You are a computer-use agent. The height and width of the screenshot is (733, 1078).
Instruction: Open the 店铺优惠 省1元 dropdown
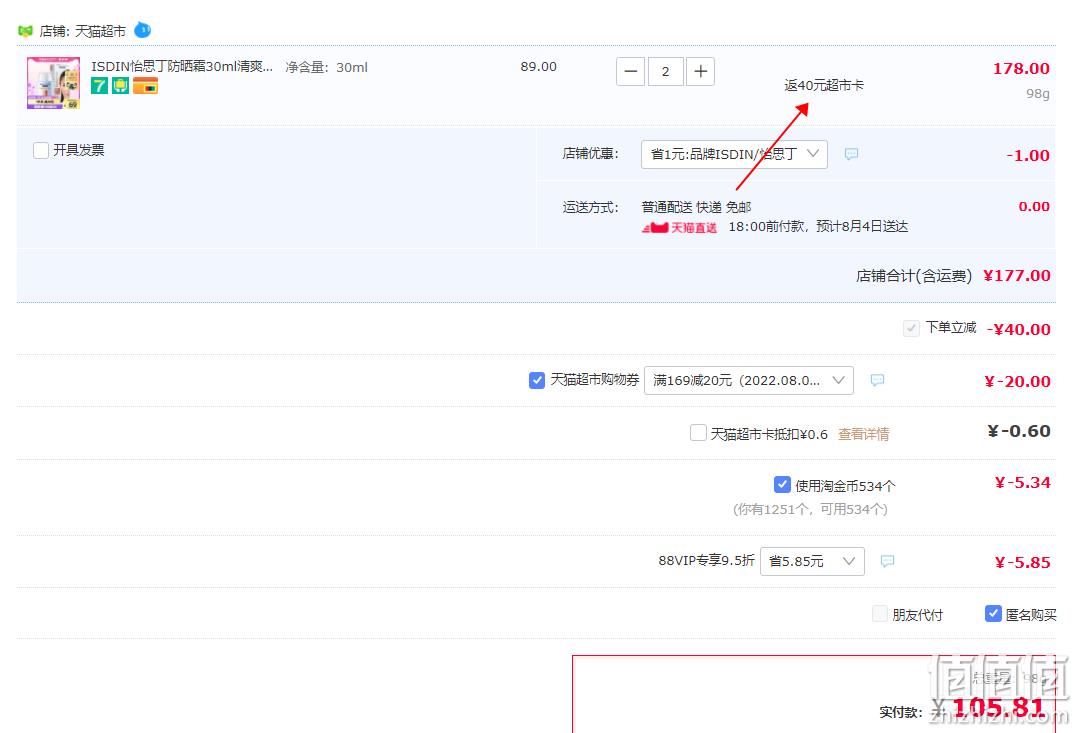pyautogui.click(x=734, y=154)
